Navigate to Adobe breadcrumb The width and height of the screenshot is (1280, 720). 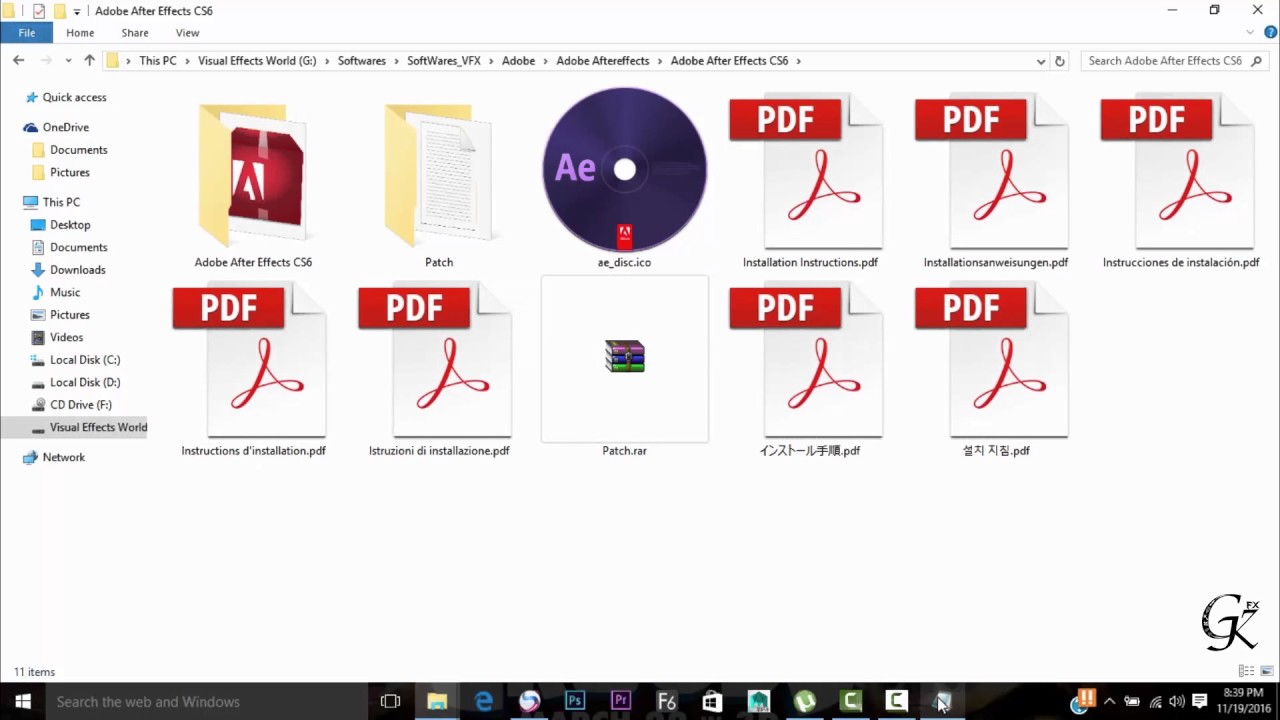518,61
